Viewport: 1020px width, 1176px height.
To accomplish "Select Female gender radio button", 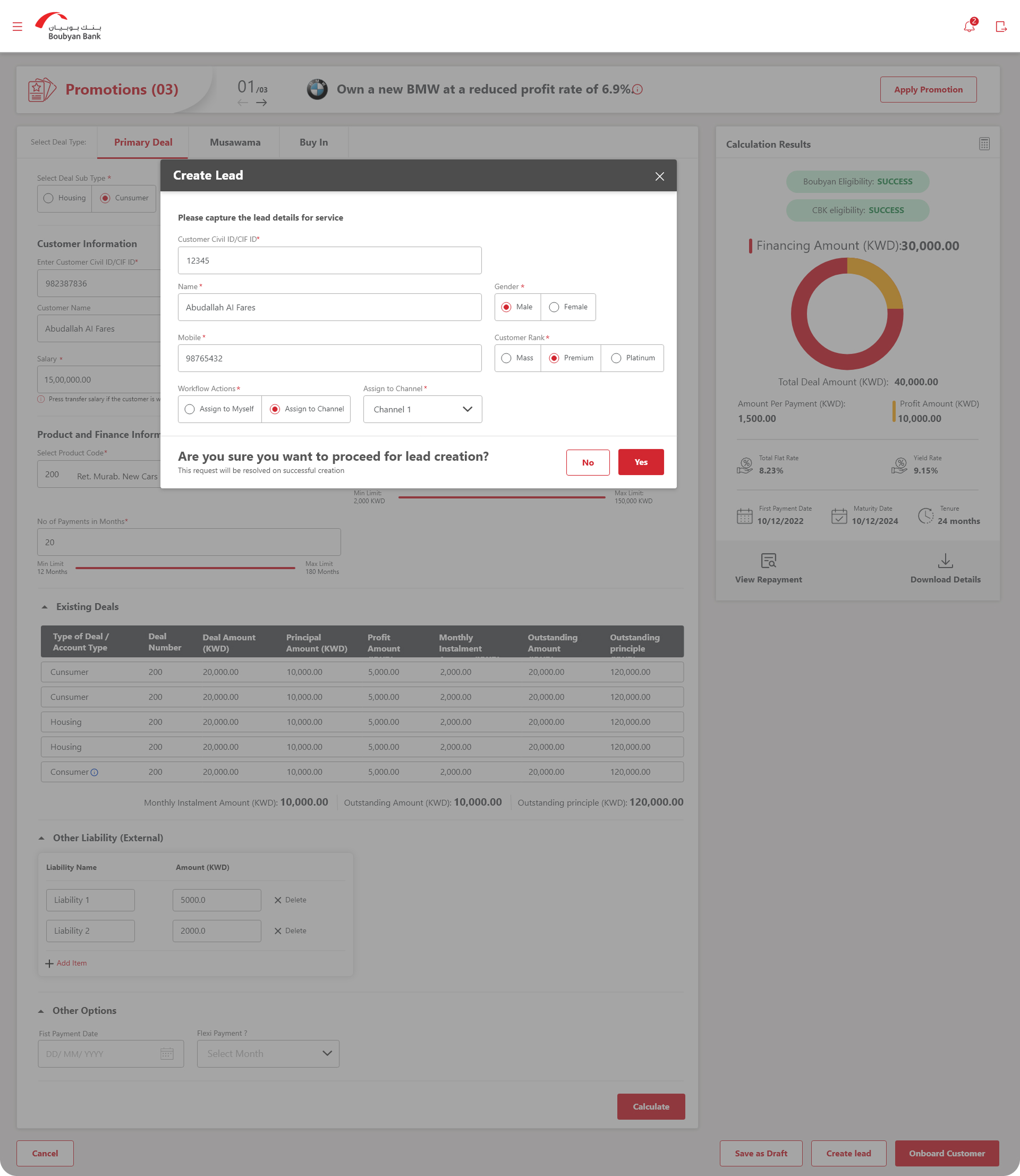I will [x=554, y=307].
